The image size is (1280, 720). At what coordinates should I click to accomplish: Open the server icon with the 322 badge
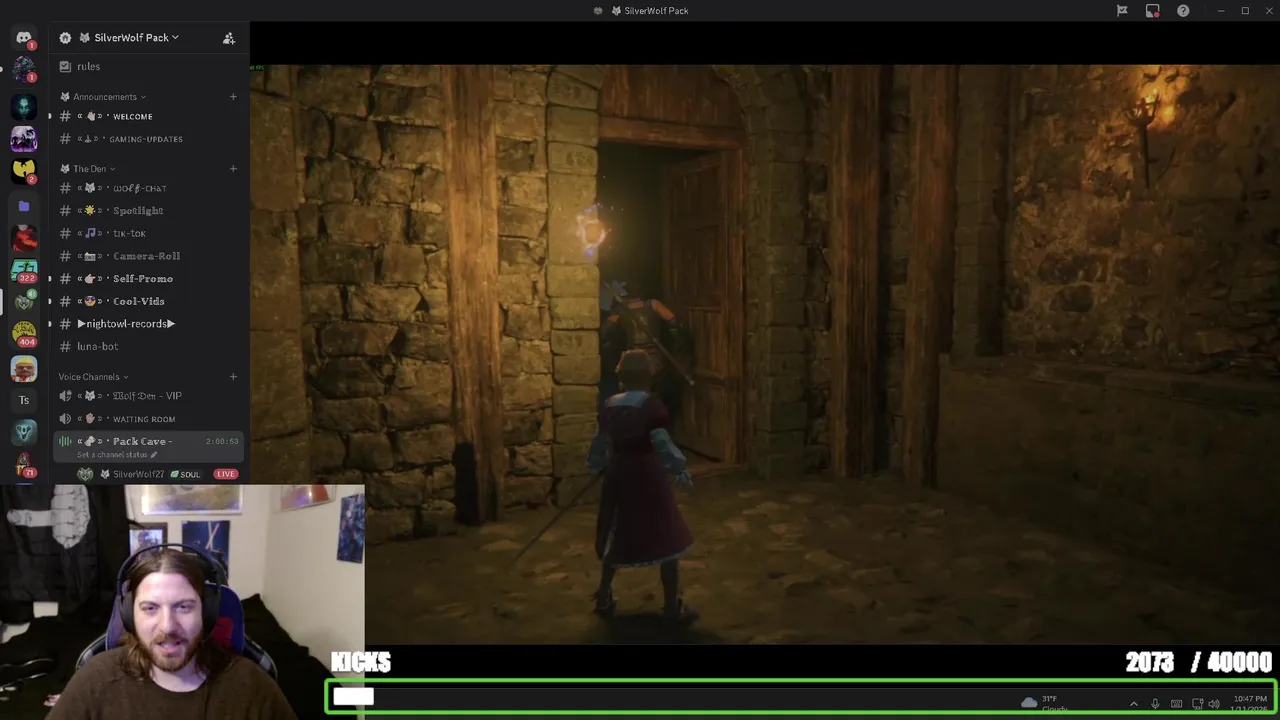24,270
